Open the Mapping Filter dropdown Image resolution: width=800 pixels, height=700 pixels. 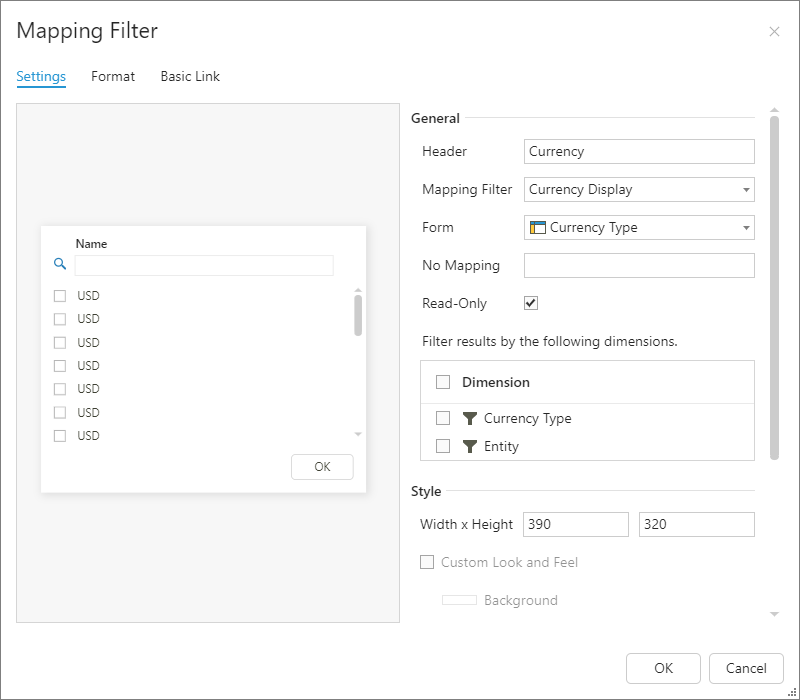click(746, 190)
